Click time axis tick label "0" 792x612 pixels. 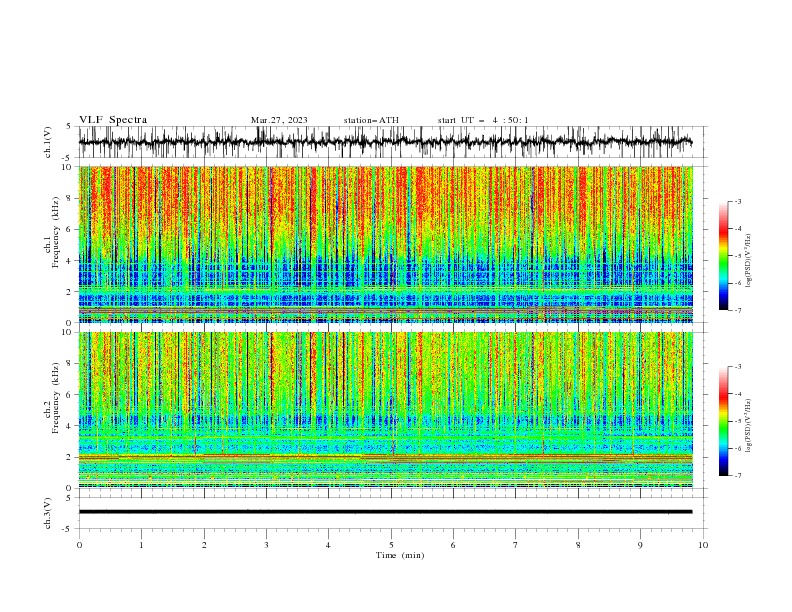79,545
